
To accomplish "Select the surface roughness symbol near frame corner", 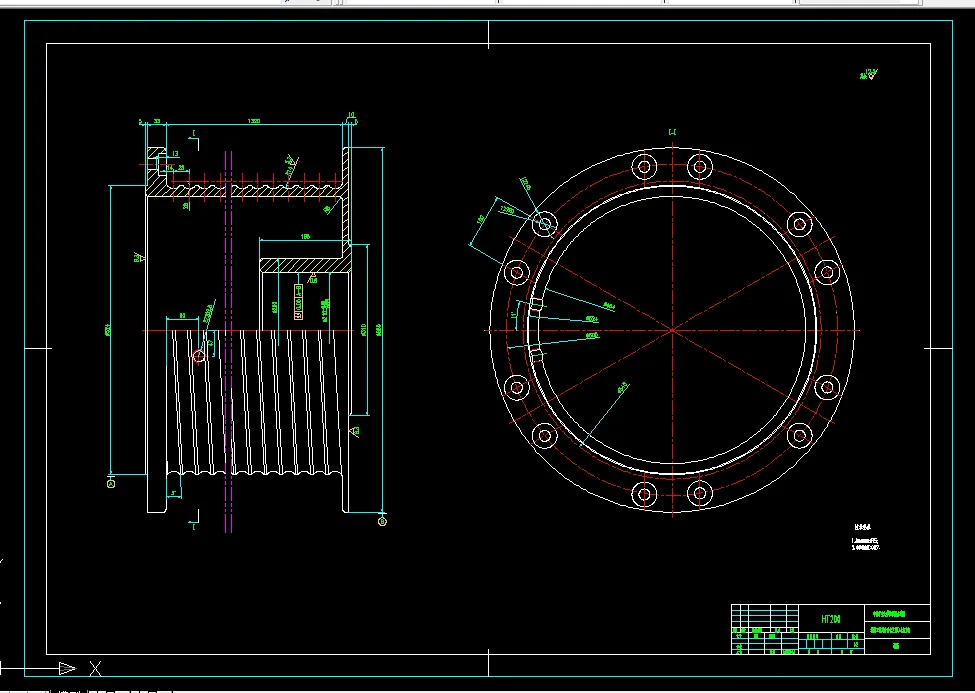I will click(869, 74).
